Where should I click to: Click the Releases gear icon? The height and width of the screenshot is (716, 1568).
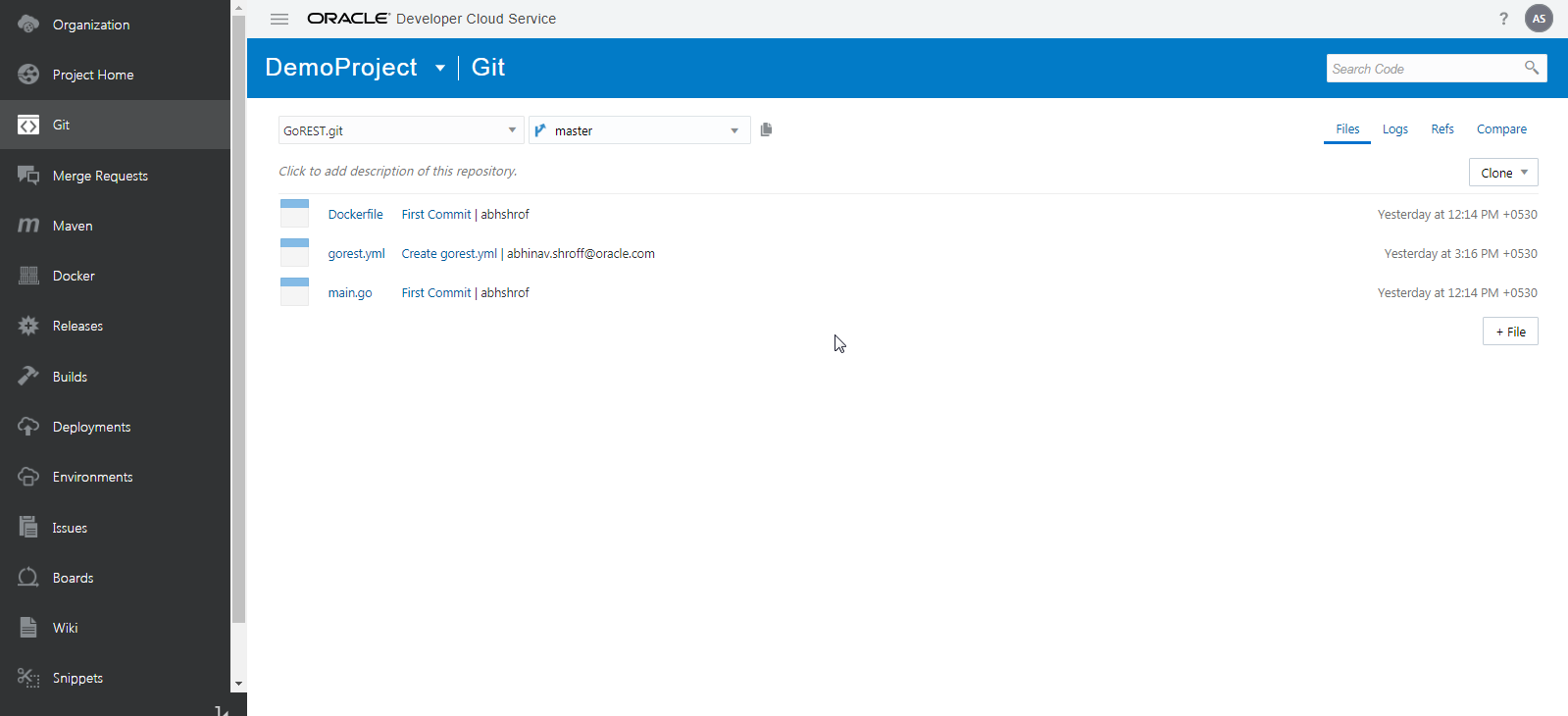pos(28,326)
